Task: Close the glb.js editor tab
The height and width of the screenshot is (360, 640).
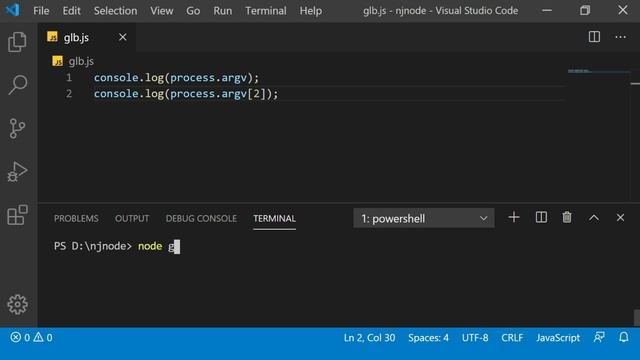Action: [x=122, y=37]
